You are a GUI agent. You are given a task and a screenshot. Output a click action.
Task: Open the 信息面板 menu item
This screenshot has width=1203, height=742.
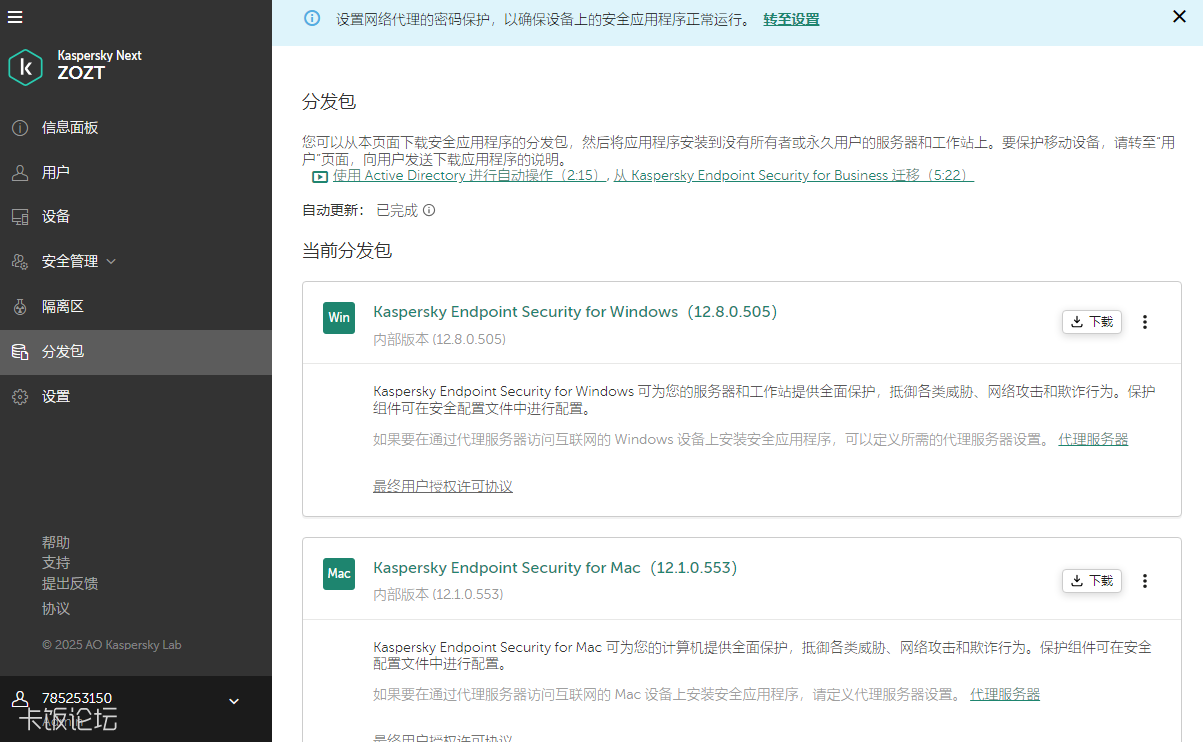(x=136, y=128)
